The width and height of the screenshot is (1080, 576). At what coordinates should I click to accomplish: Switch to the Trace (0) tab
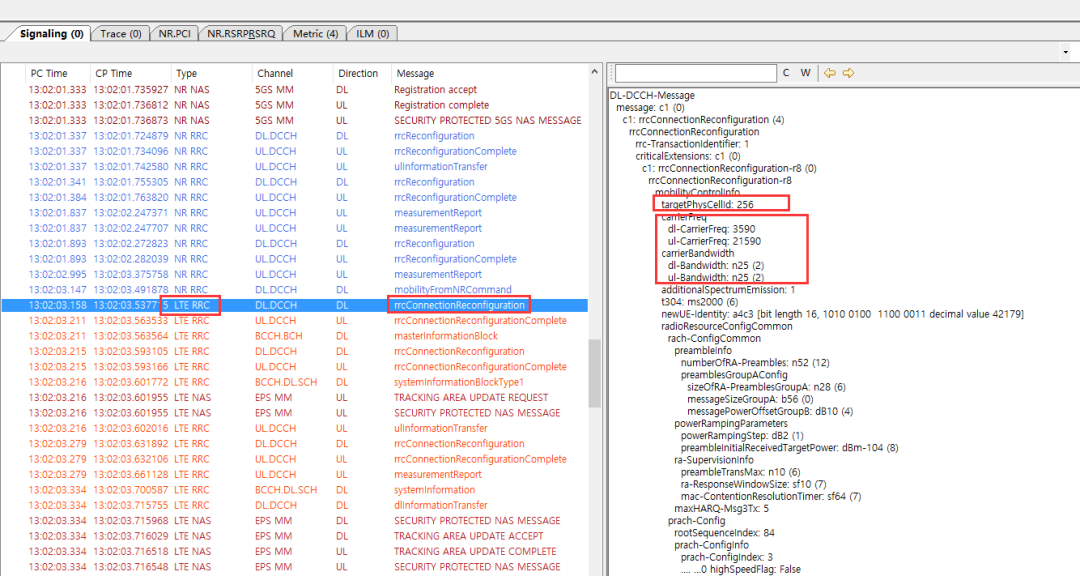121,33
